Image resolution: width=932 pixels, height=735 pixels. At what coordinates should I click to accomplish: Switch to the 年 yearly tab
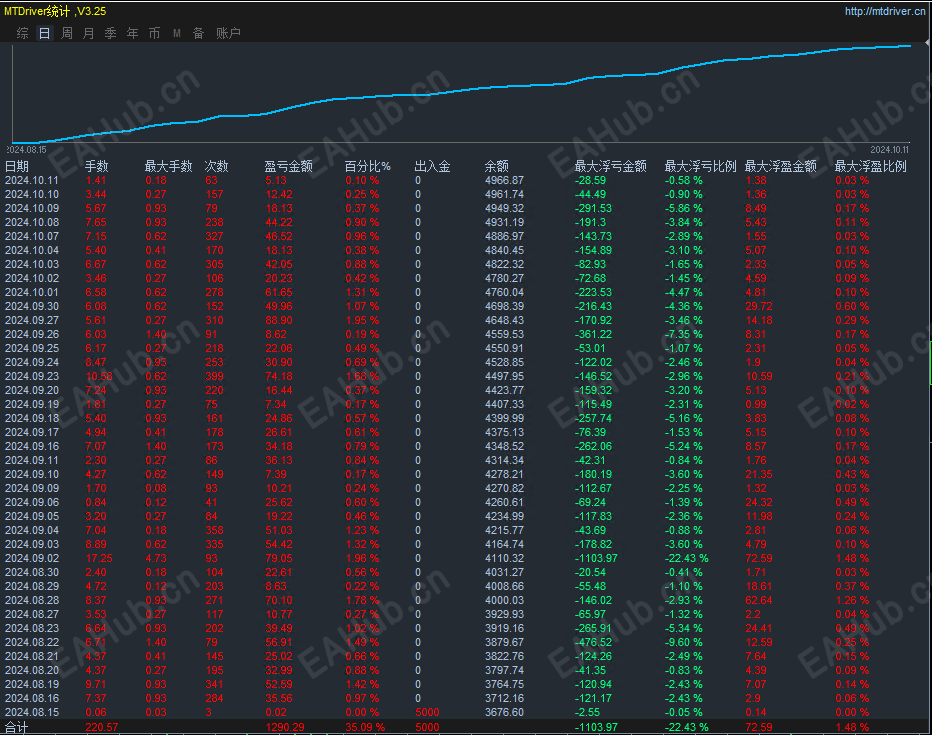(133, 33)
